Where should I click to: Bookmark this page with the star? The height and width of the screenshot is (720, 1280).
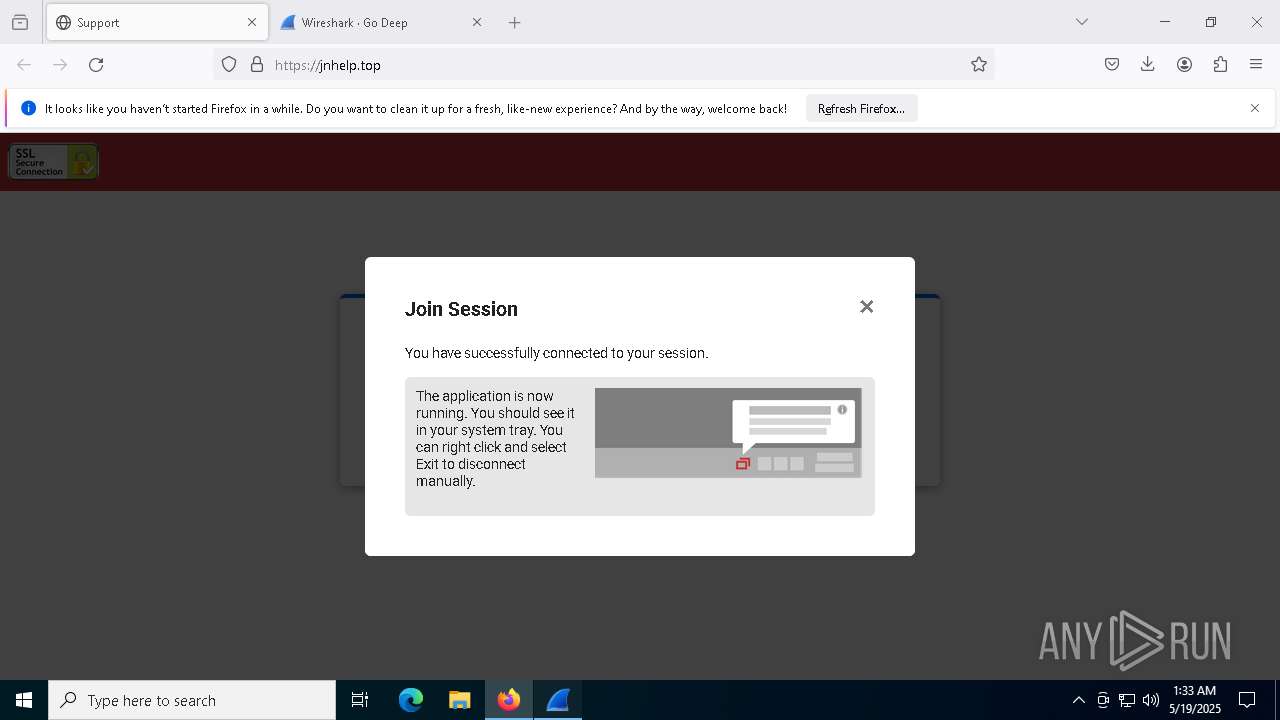979,65
